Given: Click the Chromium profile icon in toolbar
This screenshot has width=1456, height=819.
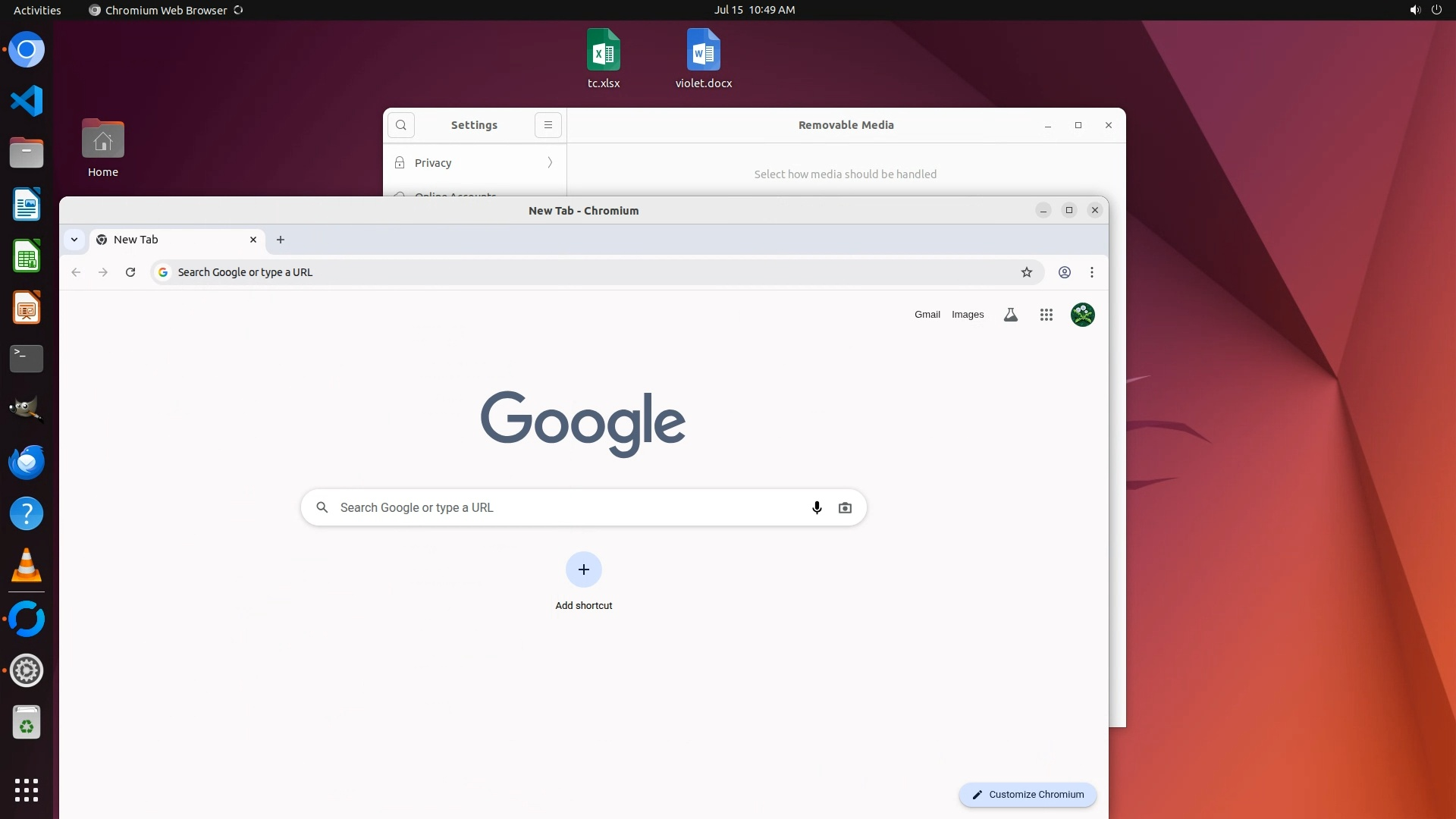Looking at the screenshot, I should pyautogui.click(x=1065, y=272).
